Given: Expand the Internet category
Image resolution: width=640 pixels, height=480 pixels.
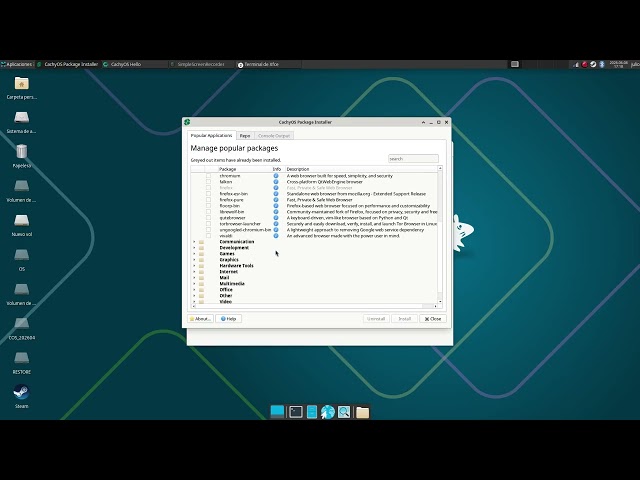Looking at the screenshot, I should tap(194, 272).
